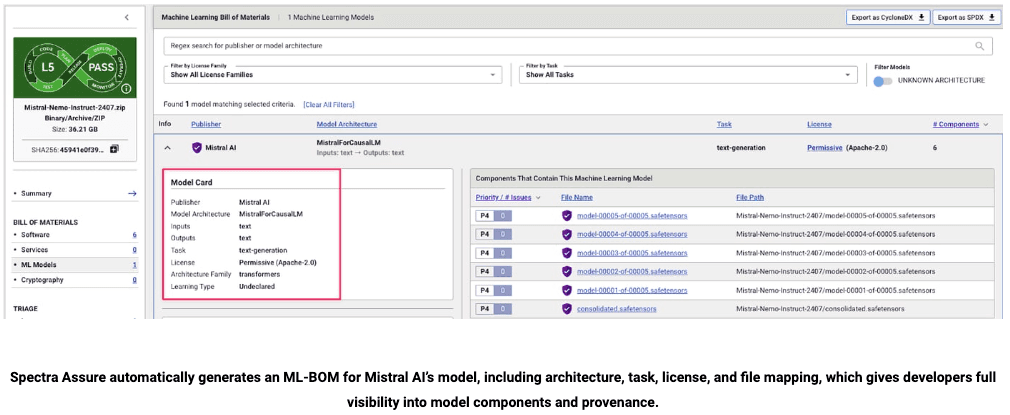Open consolidated.safetensors file link
The image size is (1010, 415).
(x=616, y=309)
